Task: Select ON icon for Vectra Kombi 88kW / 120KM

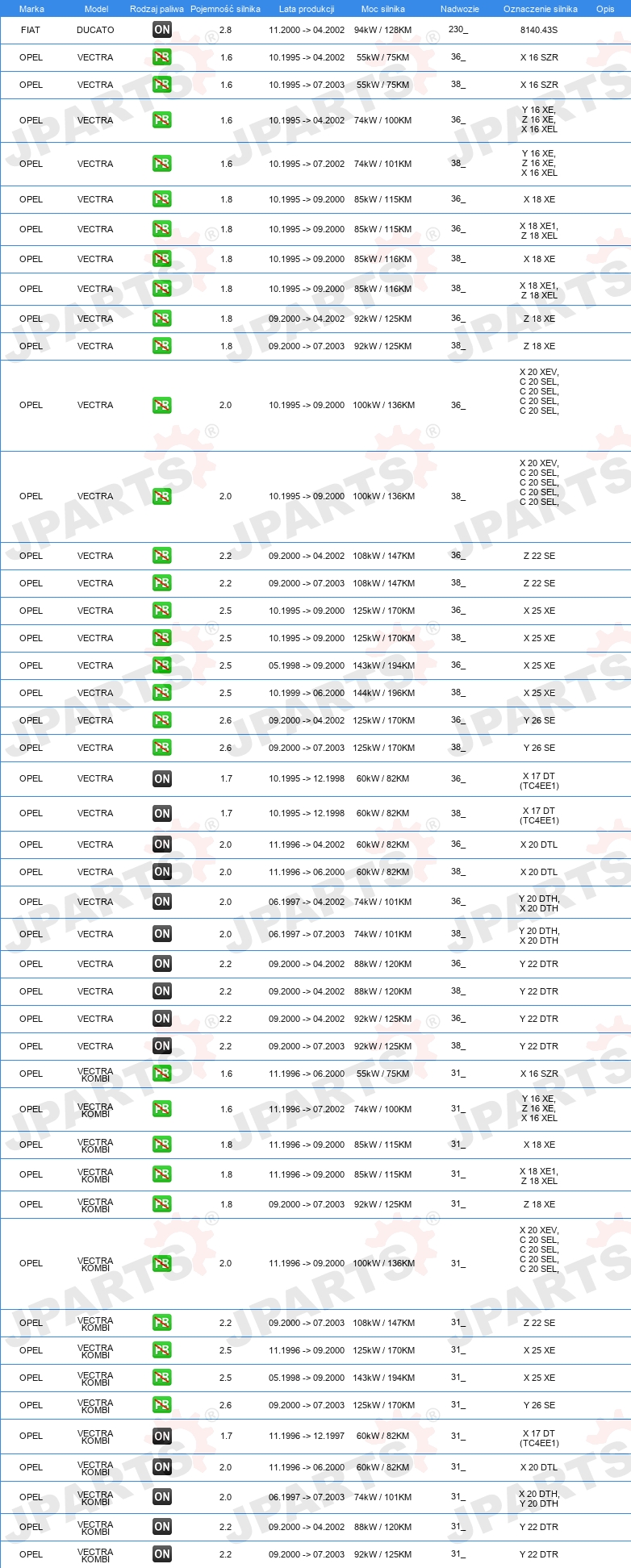Action: (x=162, y=1527)
